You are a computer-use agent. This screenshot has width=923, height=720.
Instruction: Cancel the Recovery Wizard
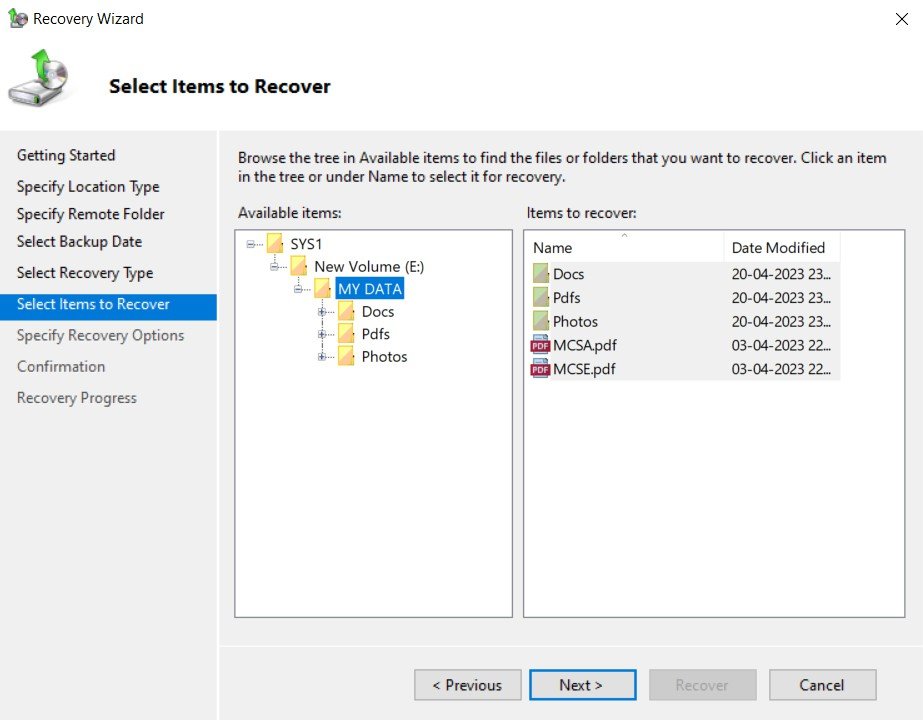[x=822, y=685]
